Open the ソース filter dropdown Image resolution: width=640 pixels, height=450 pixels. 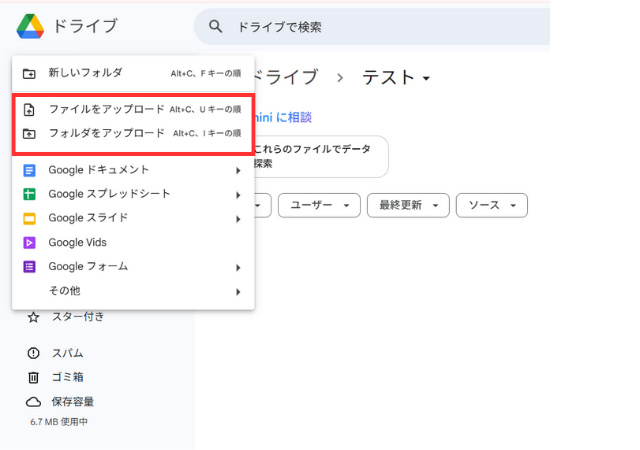point(491,205)
